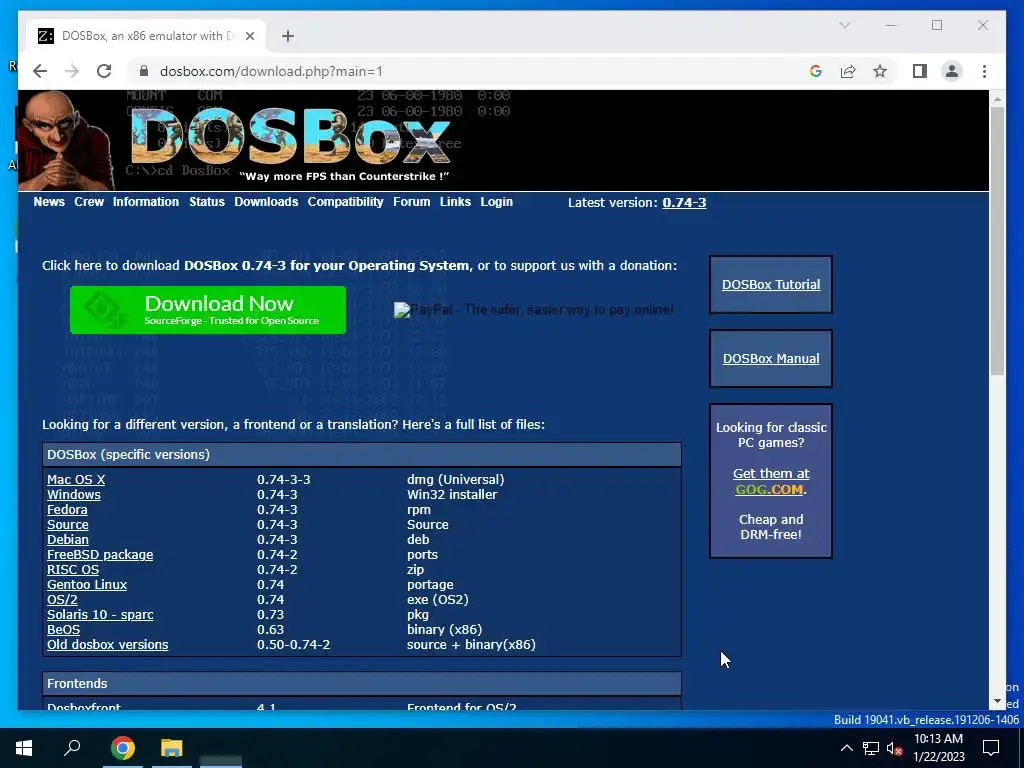Select the Mac OS X download

[76, 479]
